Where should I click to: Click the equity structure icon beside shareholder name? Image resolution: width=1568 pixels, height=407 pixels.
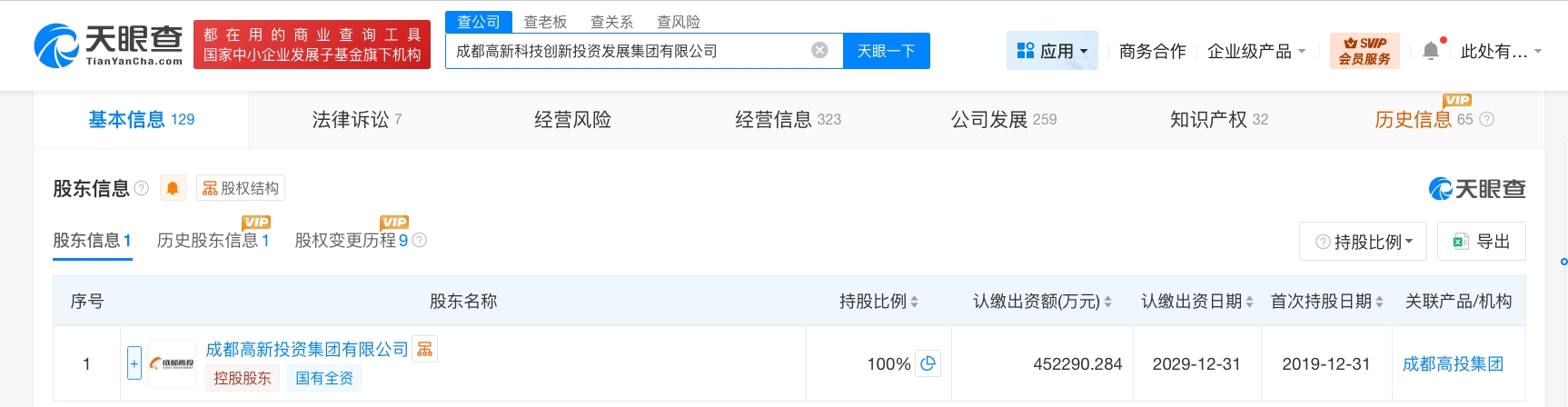tap(424, 350)
